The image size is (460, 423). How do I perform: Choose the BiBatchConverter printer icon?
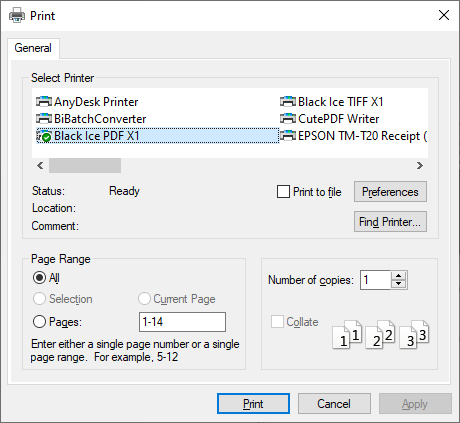click(44, 119)
